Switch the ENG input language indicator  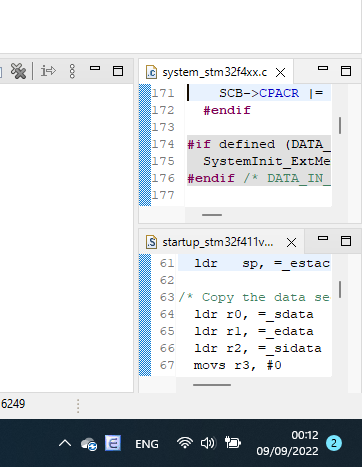tap(147, 444)
